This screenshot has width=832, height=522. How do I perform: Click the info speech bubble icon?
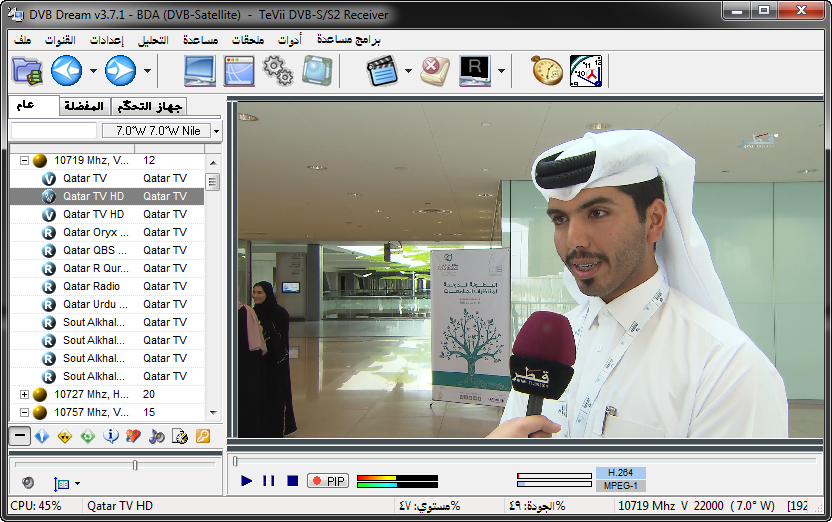pos(111,436)
